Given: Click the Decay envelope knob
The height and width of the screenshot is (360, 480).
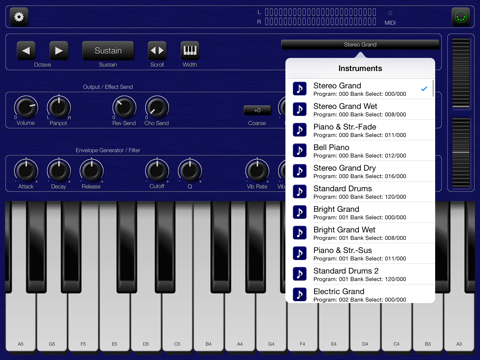Looking at the screenshot, I should click(x=59, y=171).
